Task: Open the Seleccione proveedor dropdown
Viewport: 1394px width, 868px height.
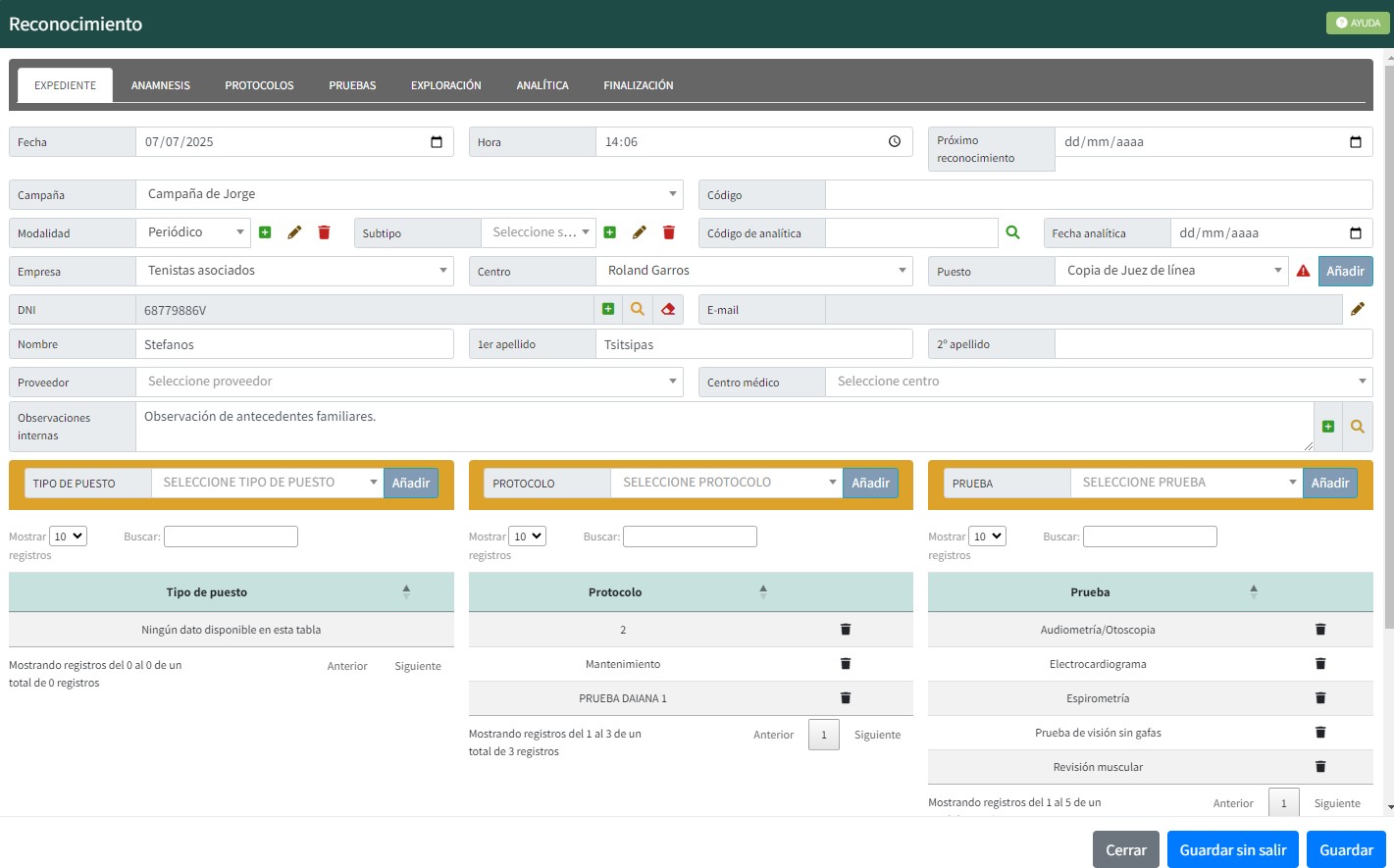Action: 409,382
